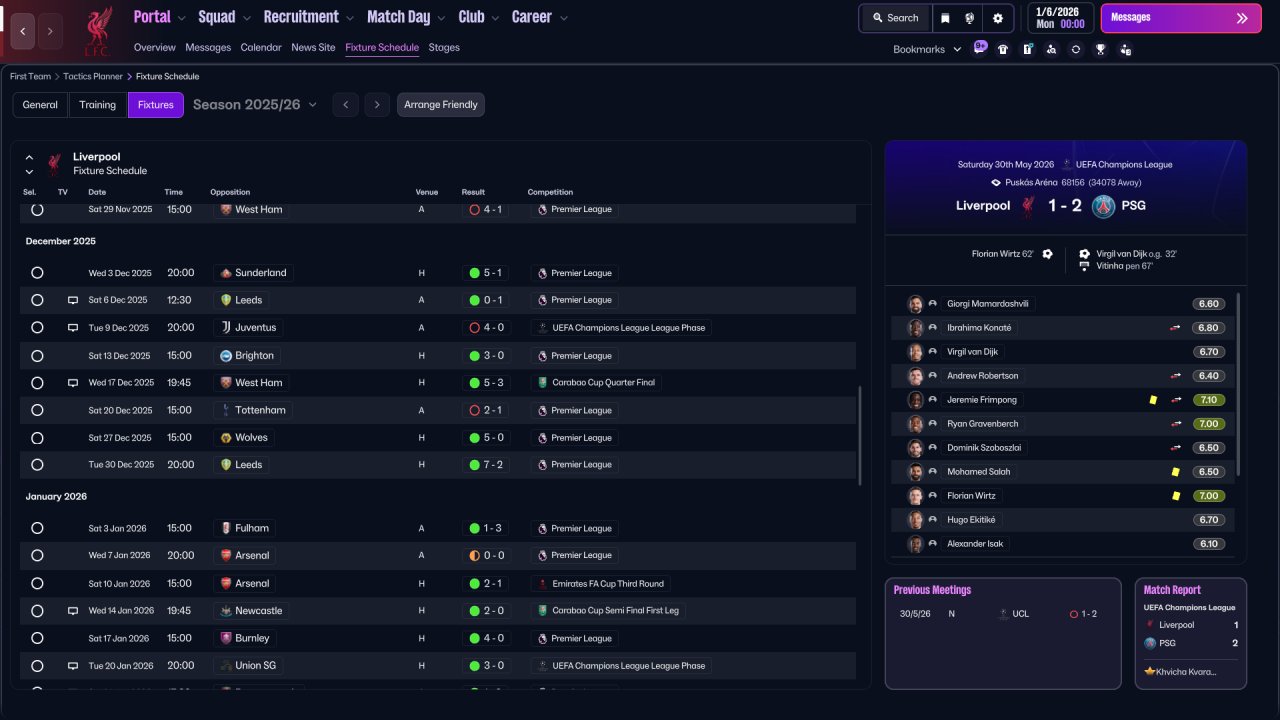Screen dimensions: 1280x720
Task: Select the Brighton 13 Dec fixture radio button
Action: click(37, 356)
